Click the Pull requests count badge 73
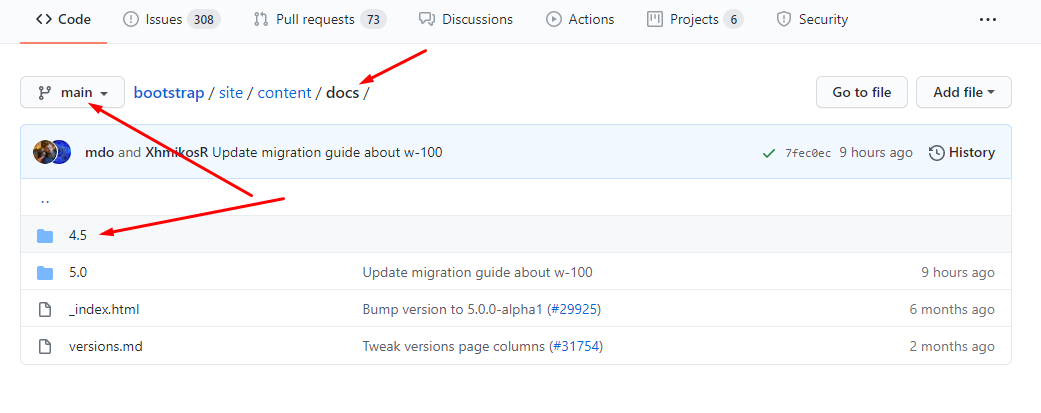 (374, 20)
